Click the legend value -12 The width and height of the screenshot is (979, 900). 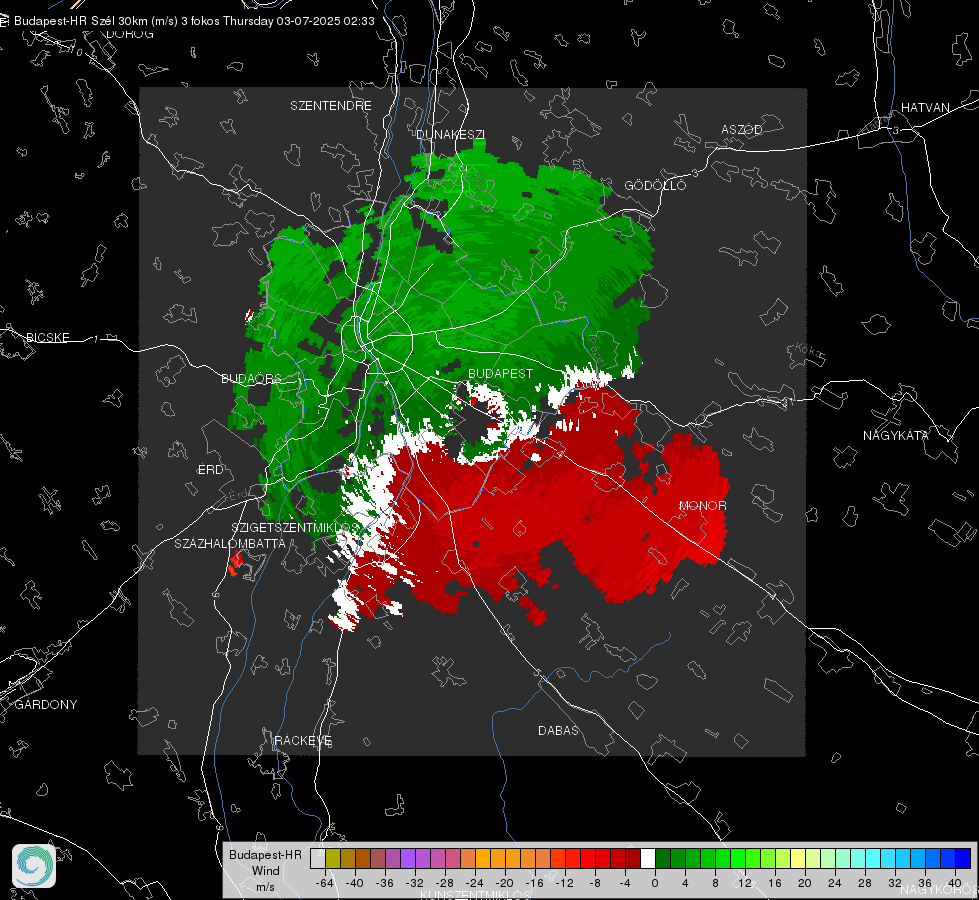click(564, 883)
